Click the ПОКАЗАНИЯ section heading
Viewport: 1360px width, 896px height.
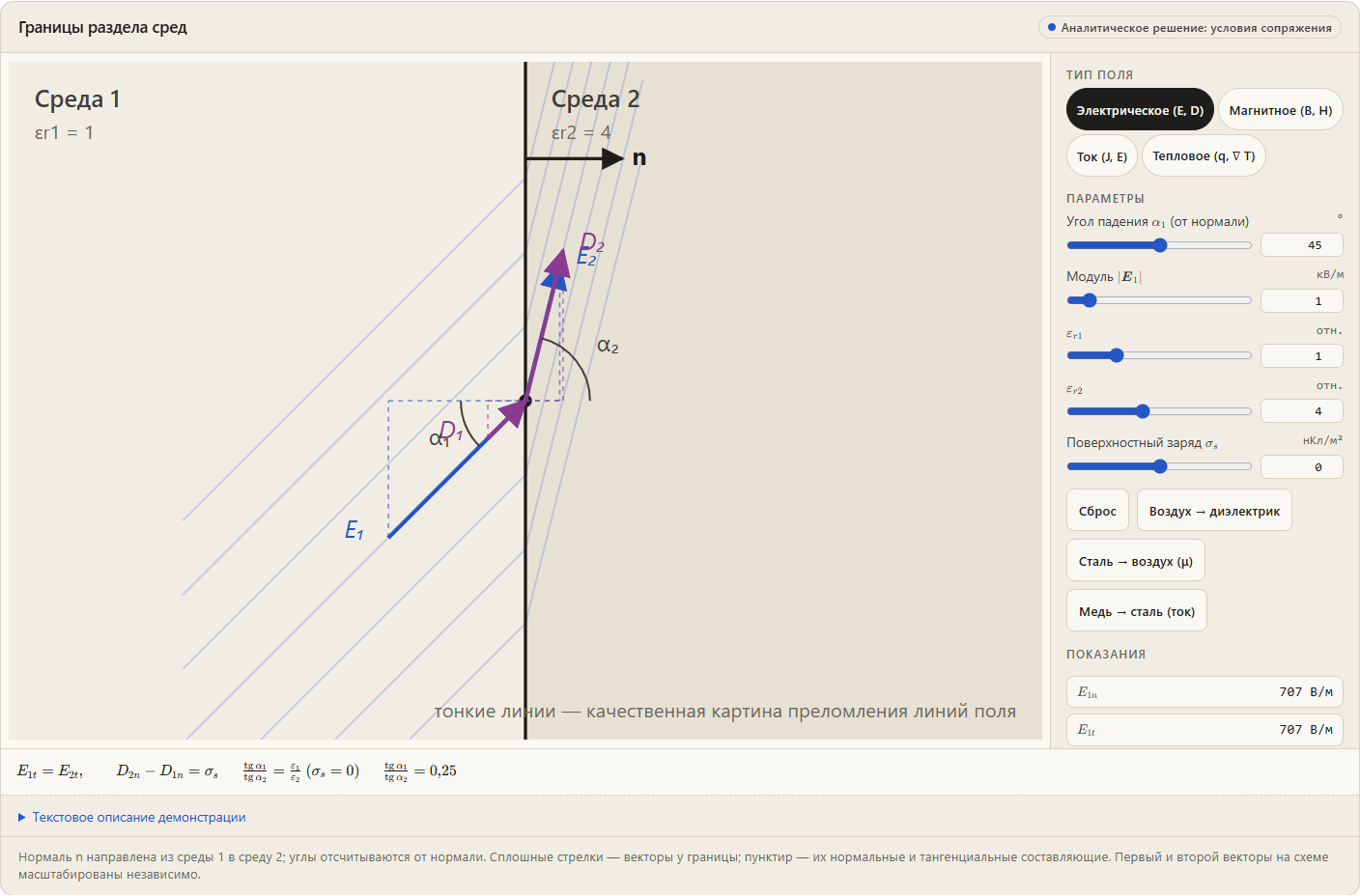click(1106, 655)
